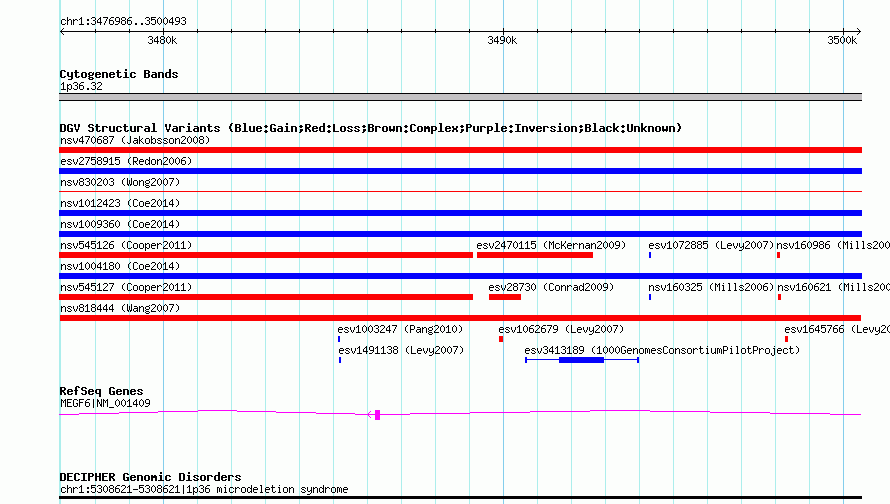Click the nsv545127 (Cooper2011) label
Viewport: 890px width, 504px height.
126,287
